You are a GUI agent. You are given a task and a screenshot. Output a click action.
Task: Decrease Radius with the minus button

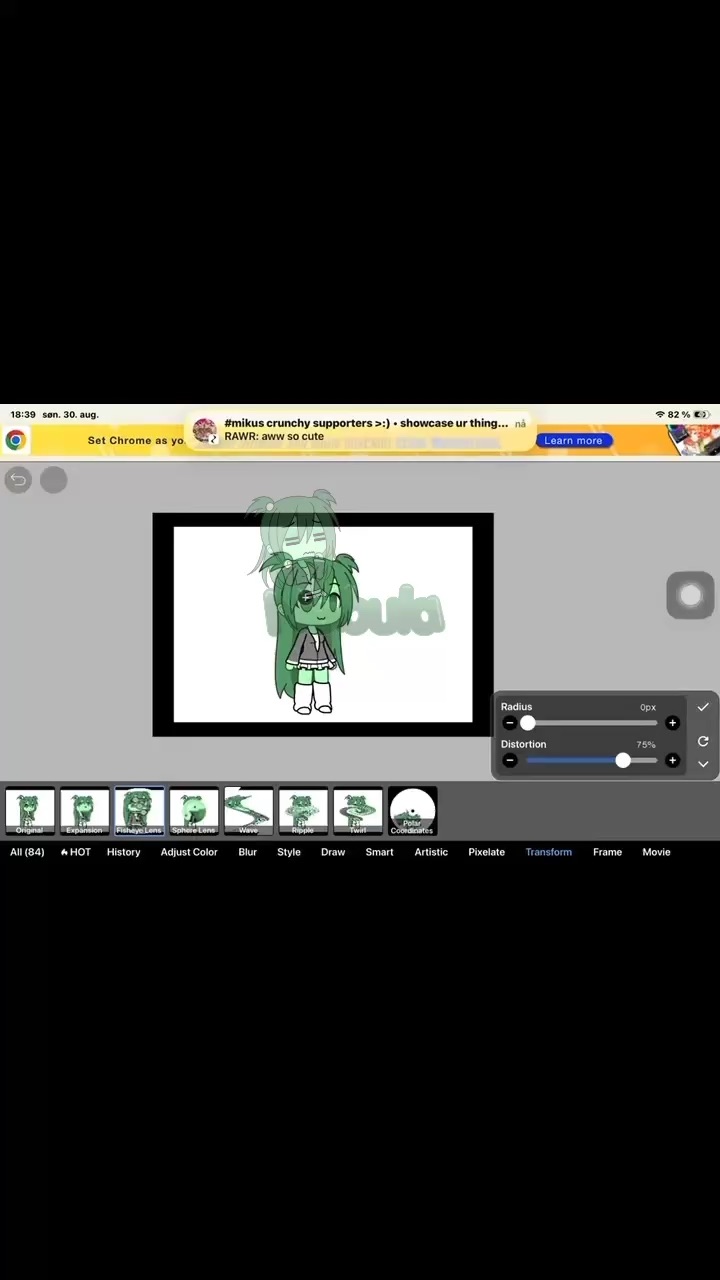tap(510, 723)
